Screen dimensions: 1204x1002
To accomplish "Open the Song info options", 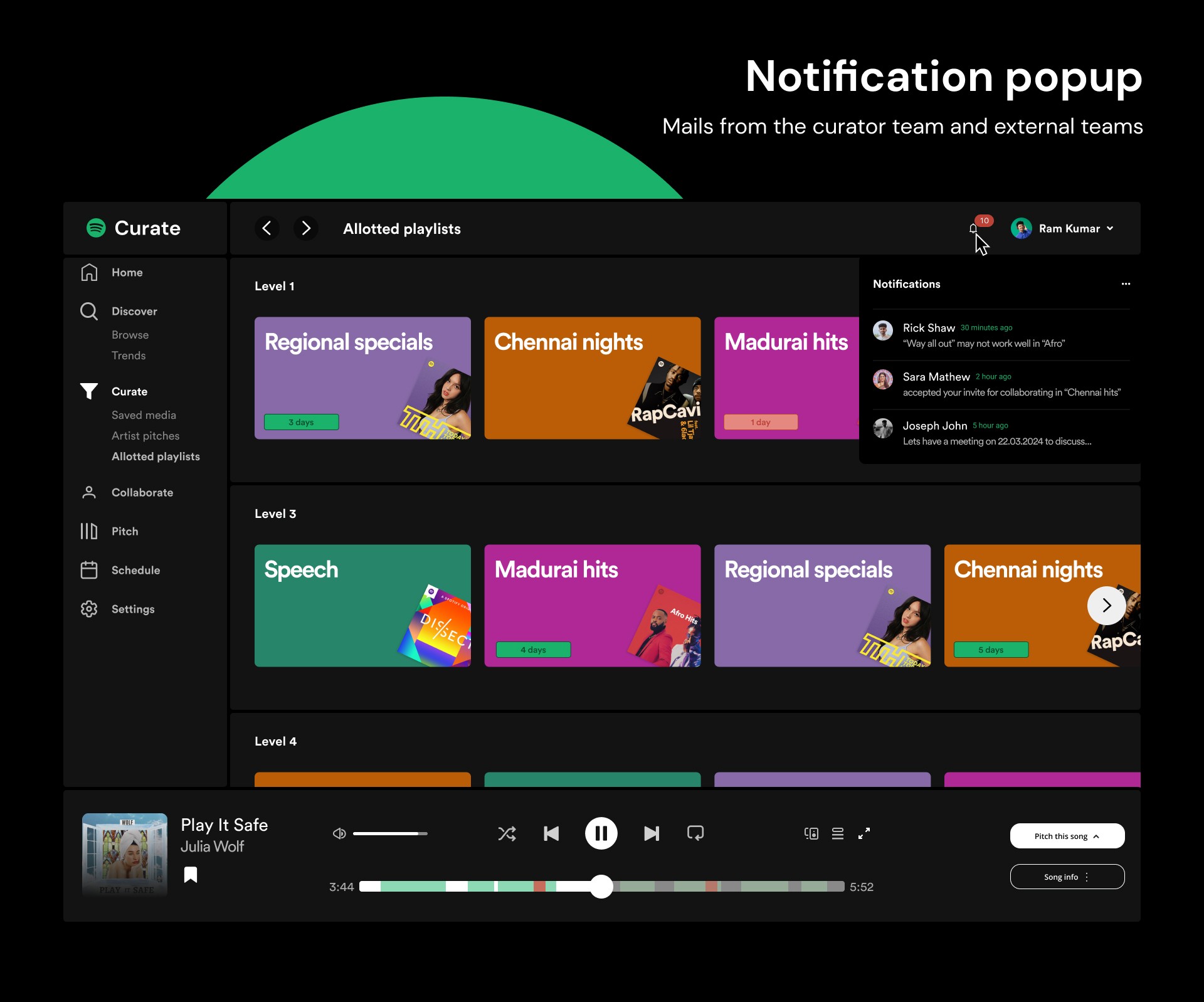I will (x=1067, y=877).
